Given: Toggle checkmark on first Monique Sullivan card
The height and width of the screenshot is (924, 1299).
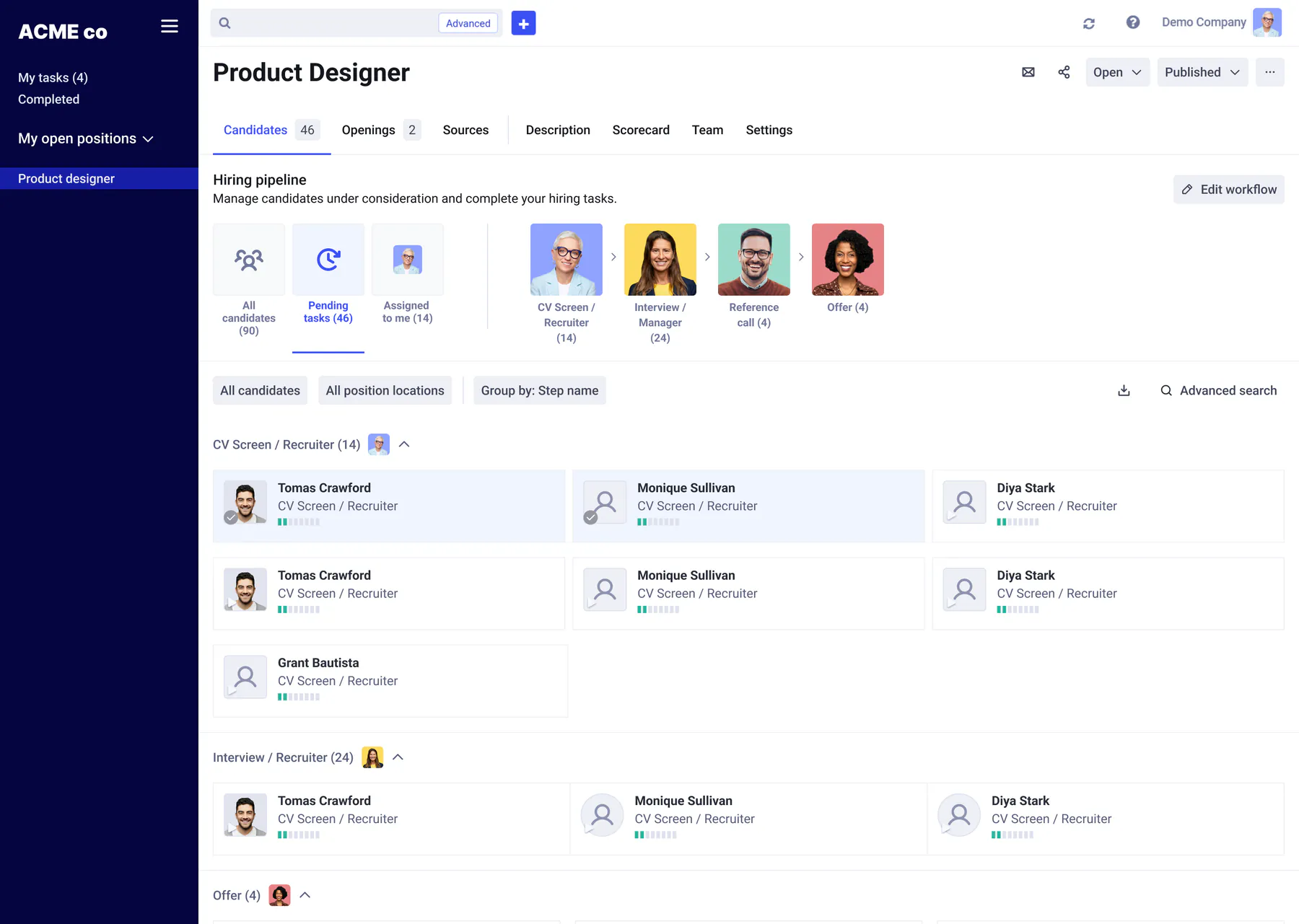Looking at the screenshot, I should (x=590, y=517).
